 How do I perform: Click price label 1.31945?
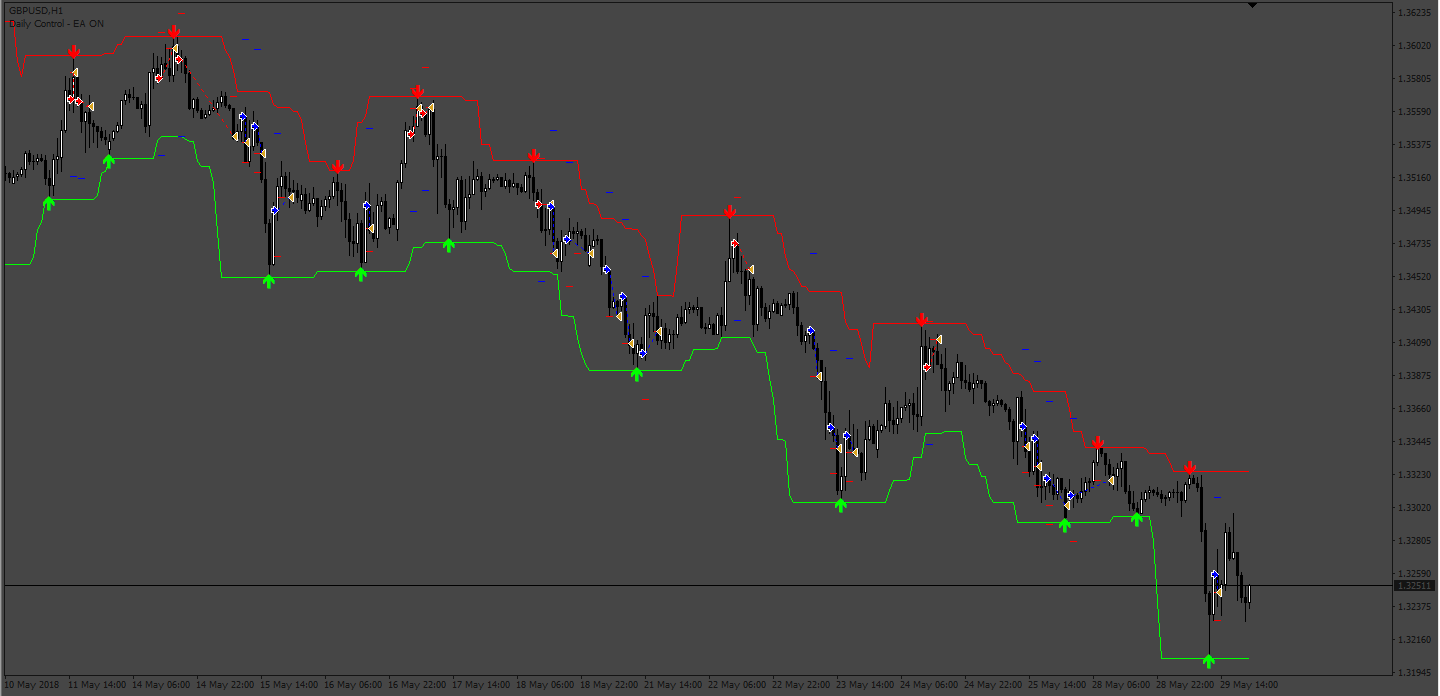[1416, 673]
